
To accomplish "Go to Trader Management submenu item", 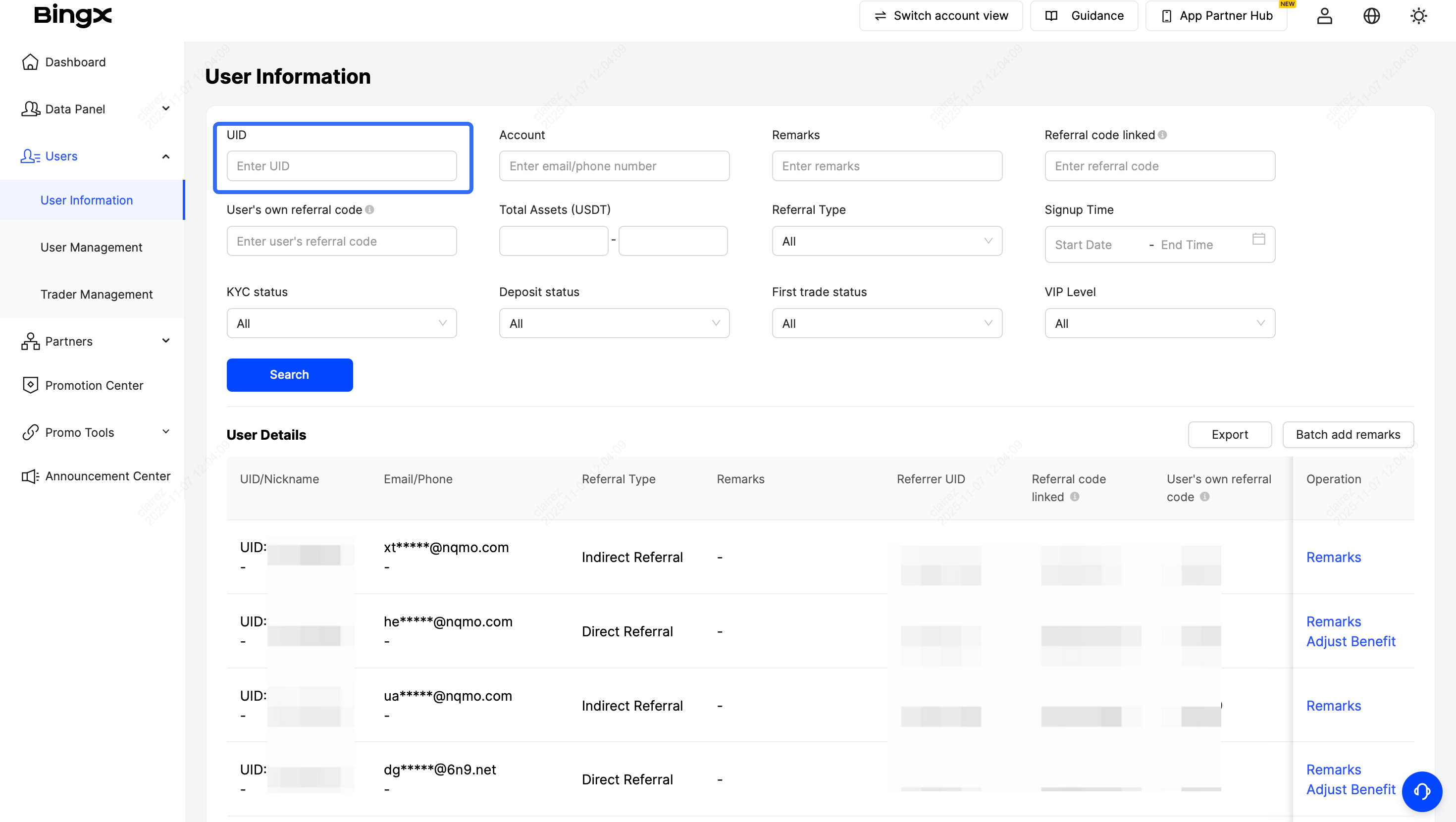I will tap(97, 294).
